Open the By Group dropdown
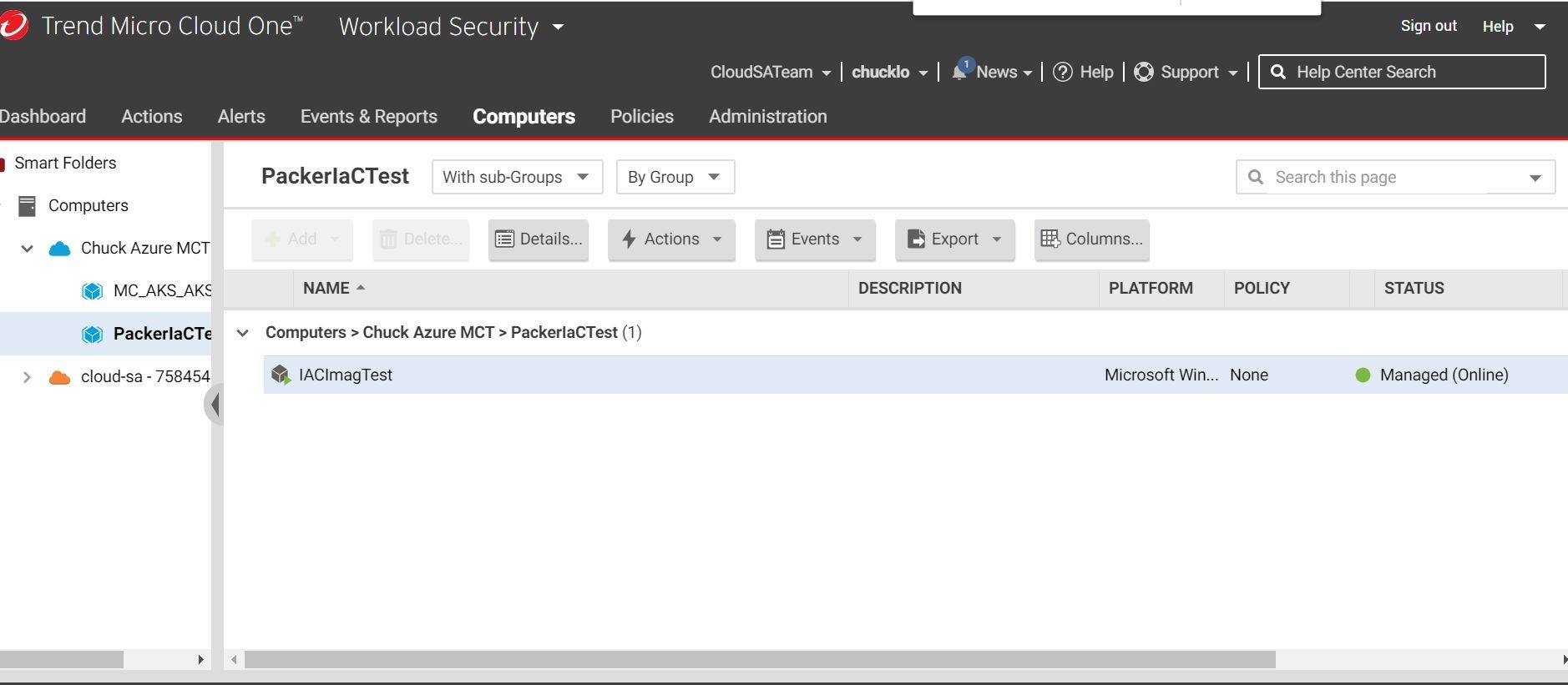1568x685 pixels. (675, 177)
